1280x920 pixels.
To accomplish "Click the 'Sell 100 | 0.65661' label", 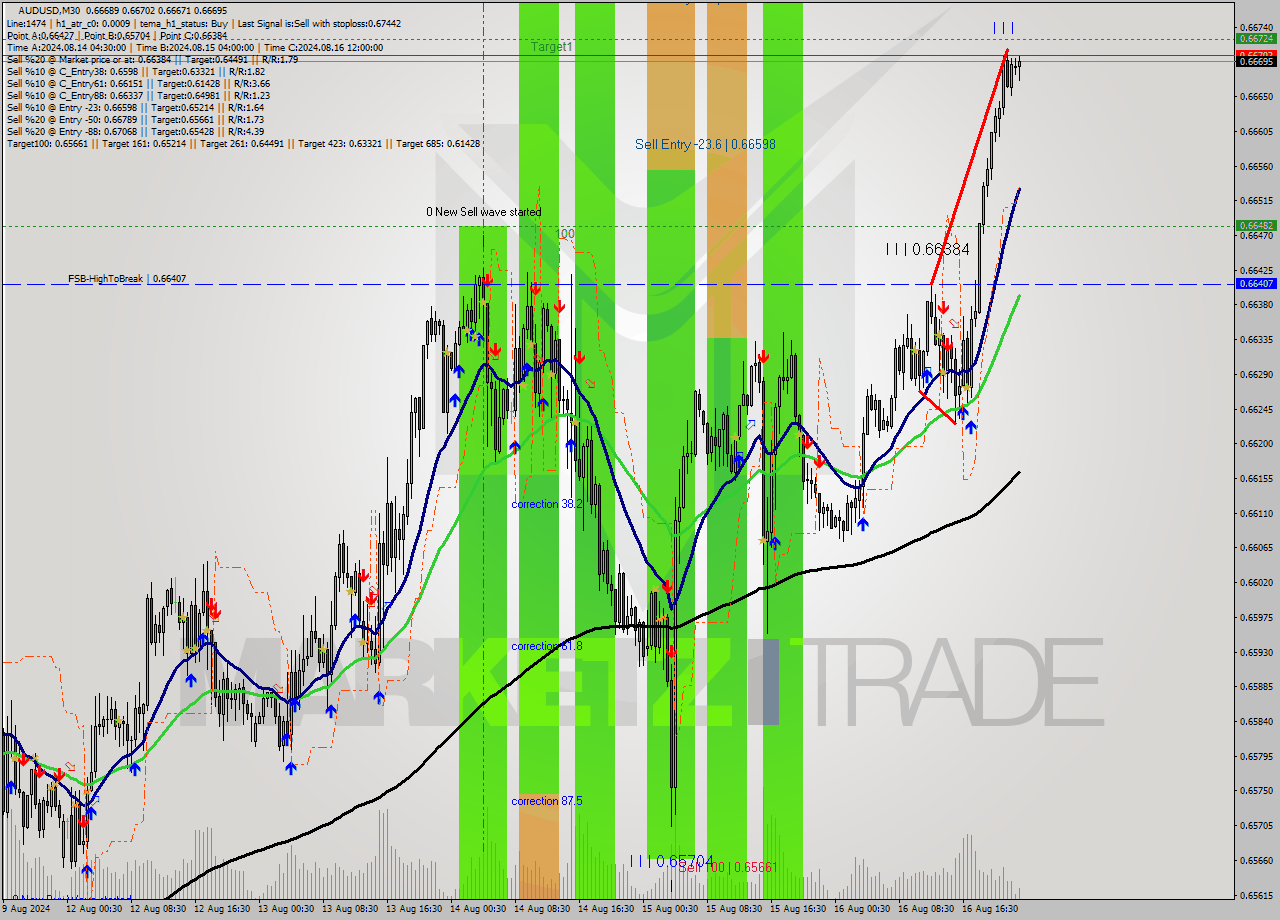I will (727, 868).
